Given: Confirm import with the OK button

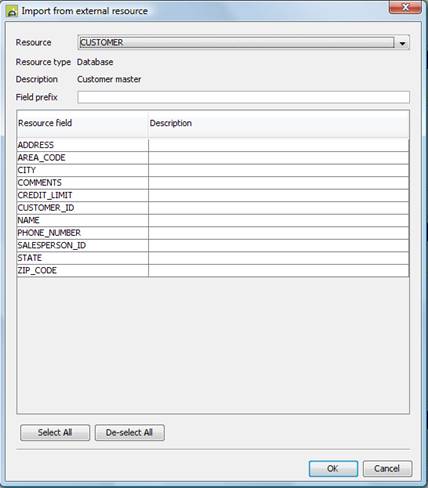Looking at the screenshot, I should pyautogui.click(x=333, y=469).
